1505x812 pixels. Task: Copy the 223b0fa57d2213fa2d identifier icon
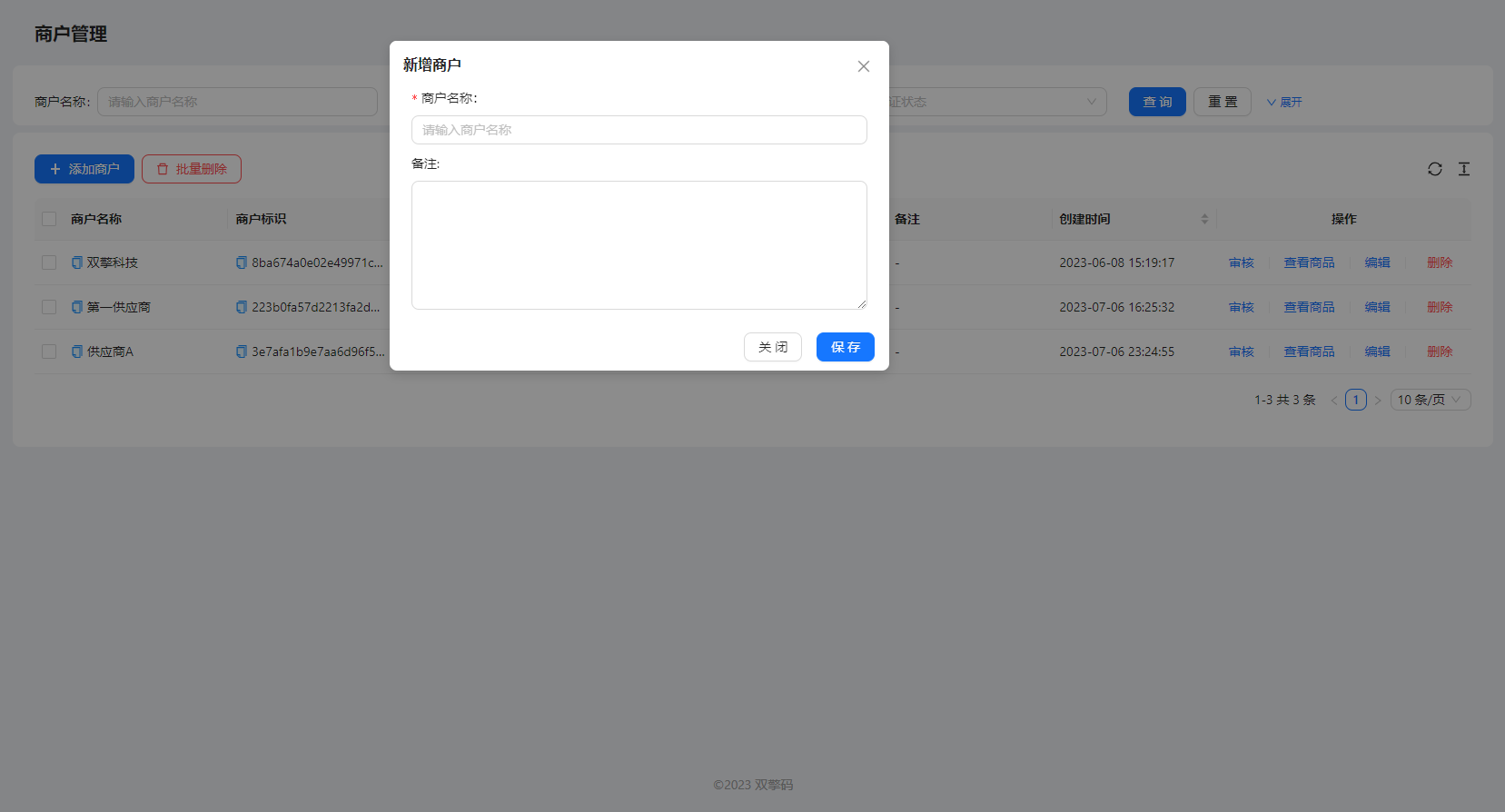[x=242, y=307]
